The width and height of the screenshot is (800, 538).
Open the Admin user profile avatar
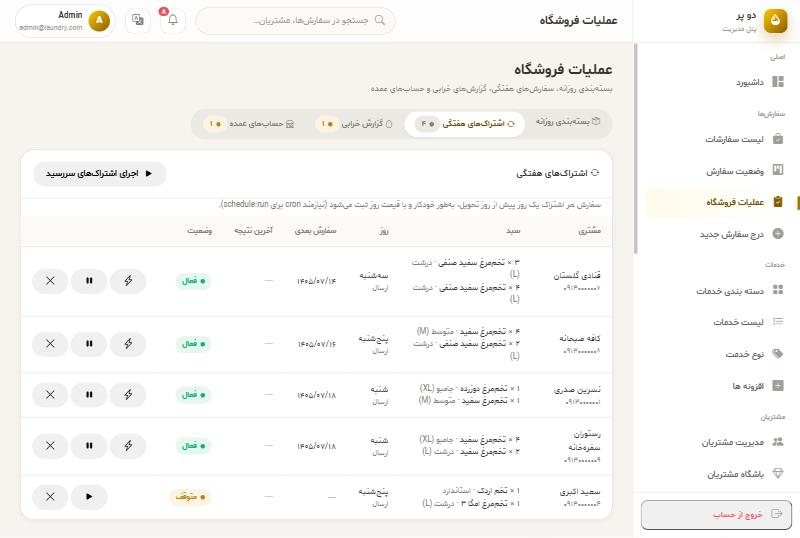(99, 20)
